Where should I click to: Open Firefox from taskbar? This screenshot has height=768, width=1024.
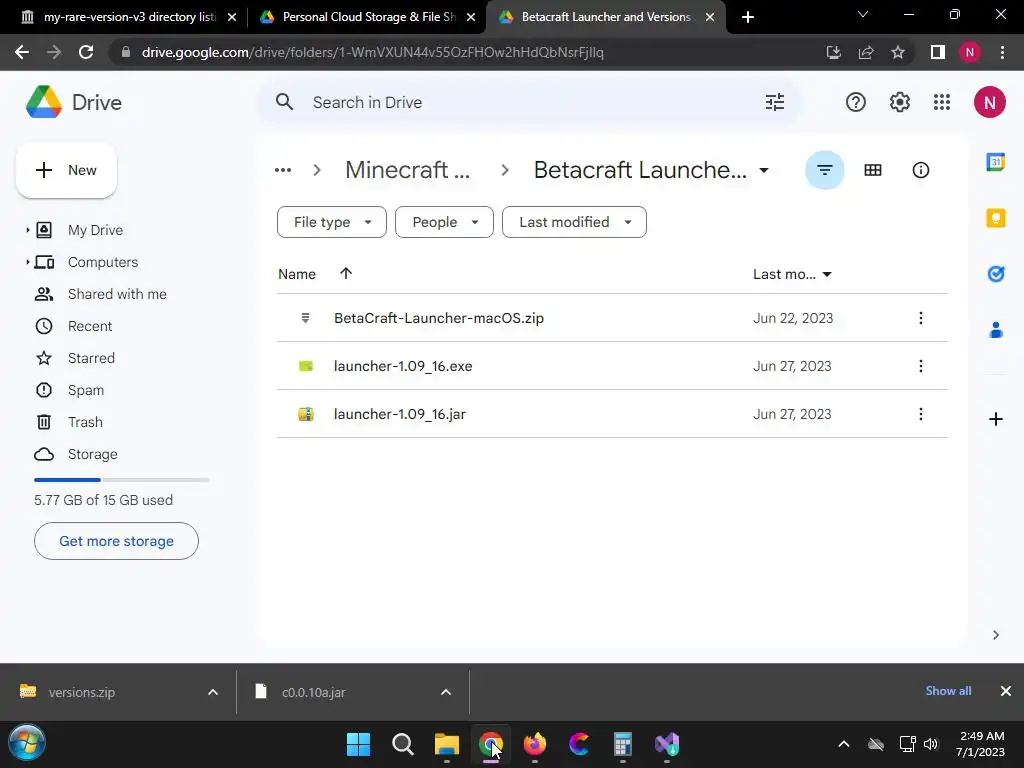point(534,744)
